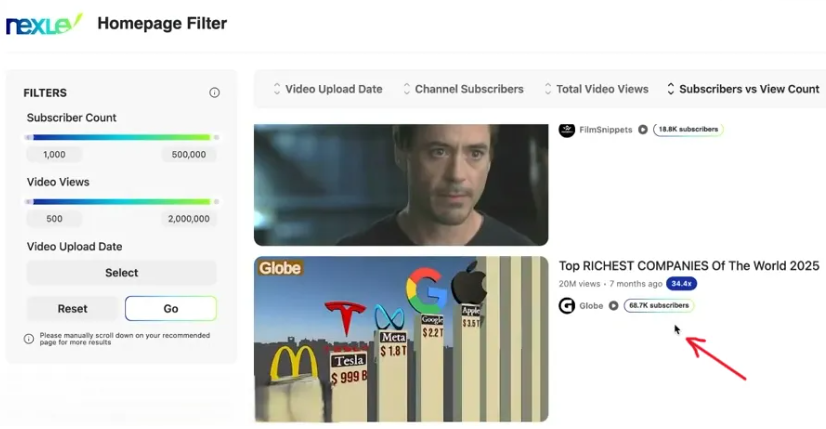Click the verified badge beside FilmSnippets

[643, 130]
